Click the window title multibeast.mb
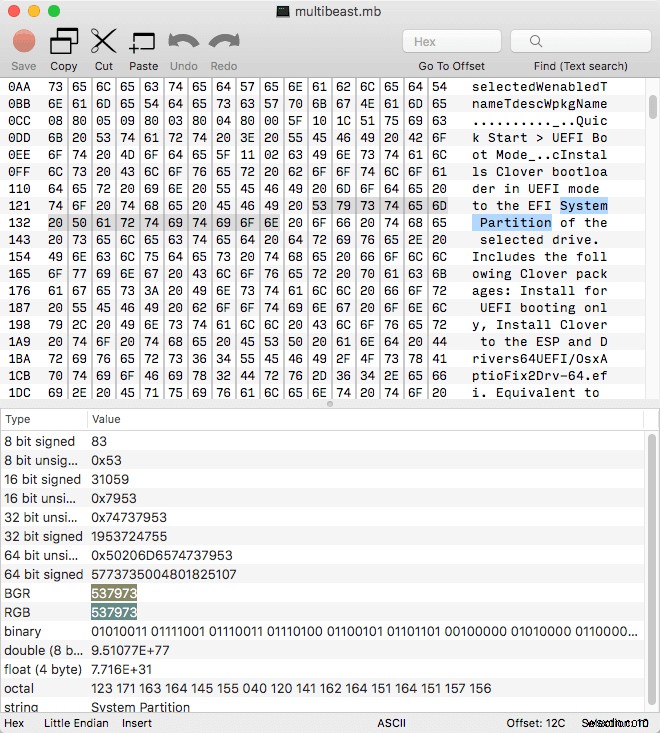This screenshot has width=660, height=733. [337, 11]
